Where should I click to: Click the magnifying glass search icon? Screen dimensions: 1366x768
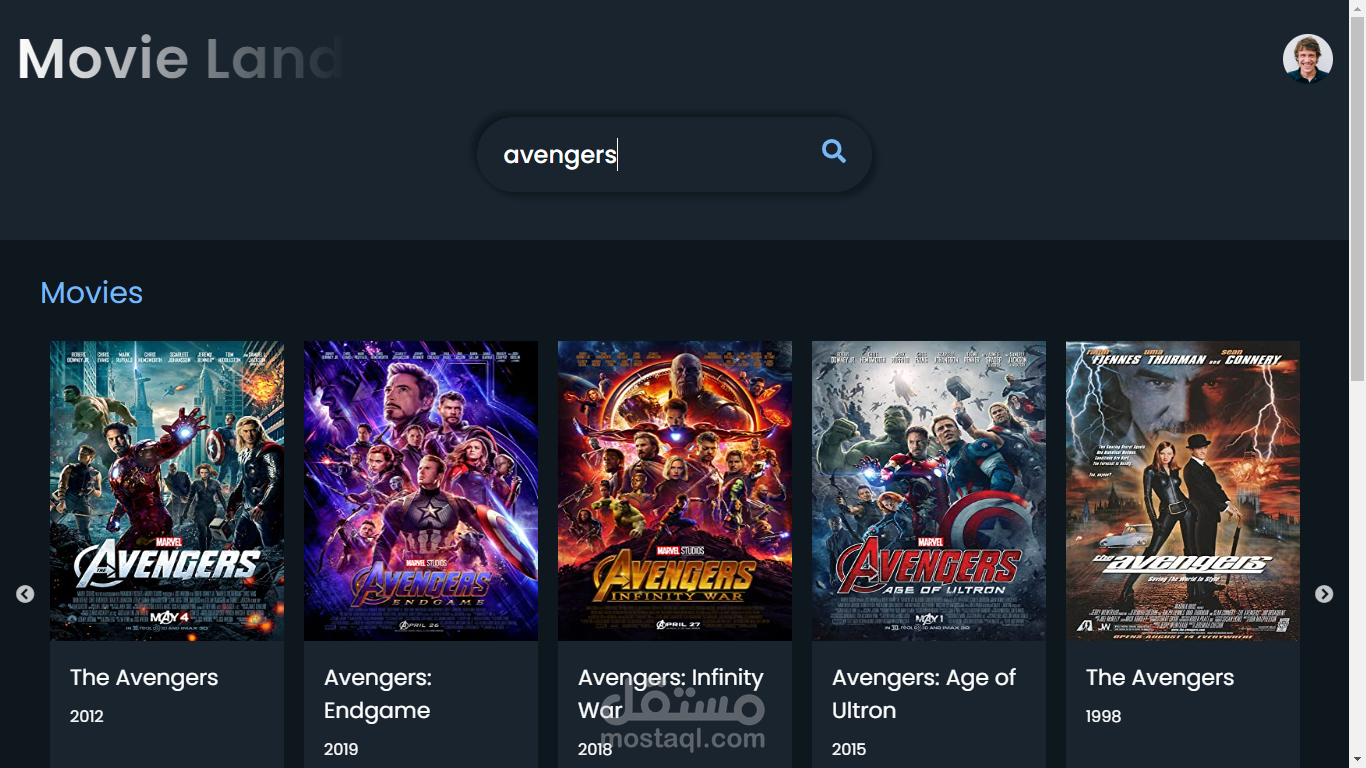coord(834,151)
